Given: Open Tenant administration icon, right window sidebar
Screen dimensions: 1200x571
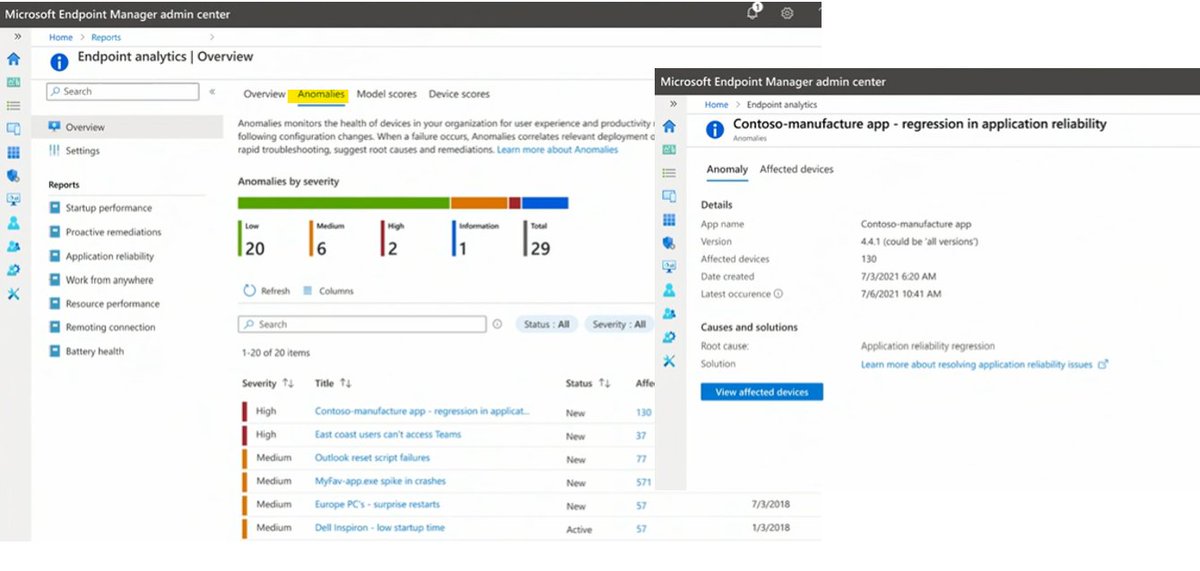Looking at the screenshot, I should [x=669, y=337].
